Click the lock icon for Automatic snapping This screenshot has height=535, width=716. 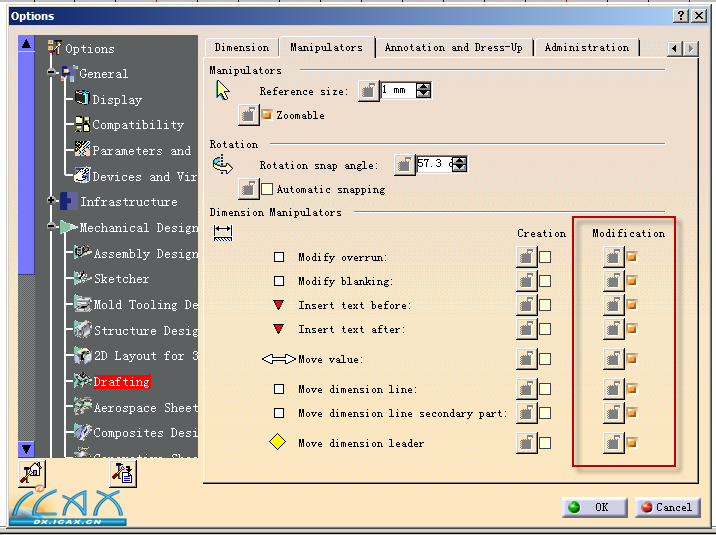click(x=248, y=189)
